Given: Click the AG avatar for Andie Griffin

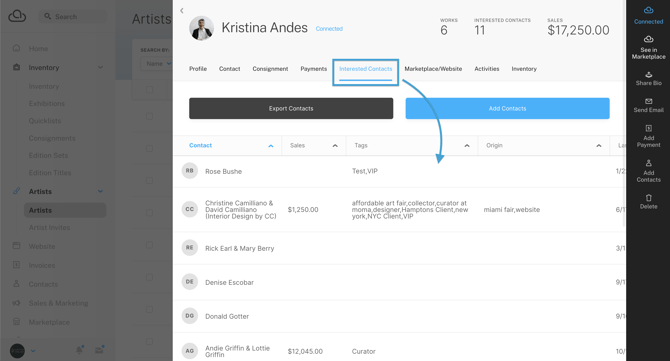Looking at the screenshot, I should [189, 351].
